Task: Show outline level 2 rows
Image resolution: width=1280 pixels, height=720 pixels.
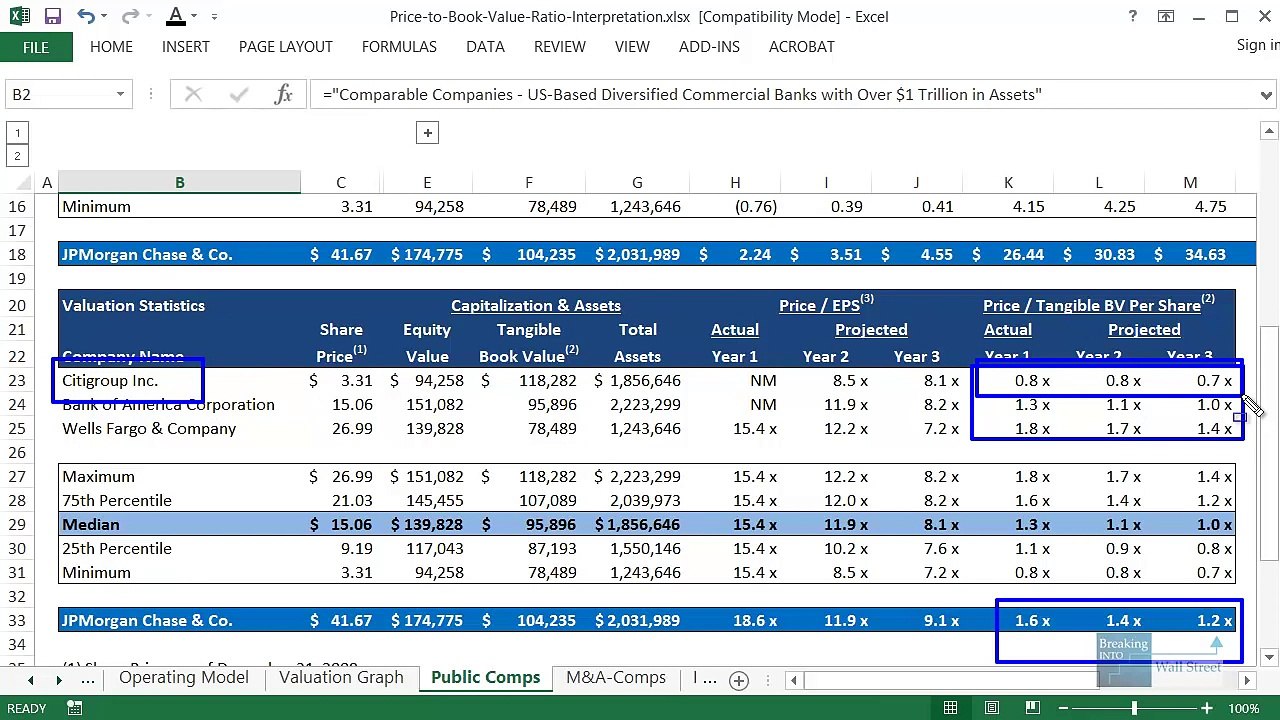Action: click(17, 156)
